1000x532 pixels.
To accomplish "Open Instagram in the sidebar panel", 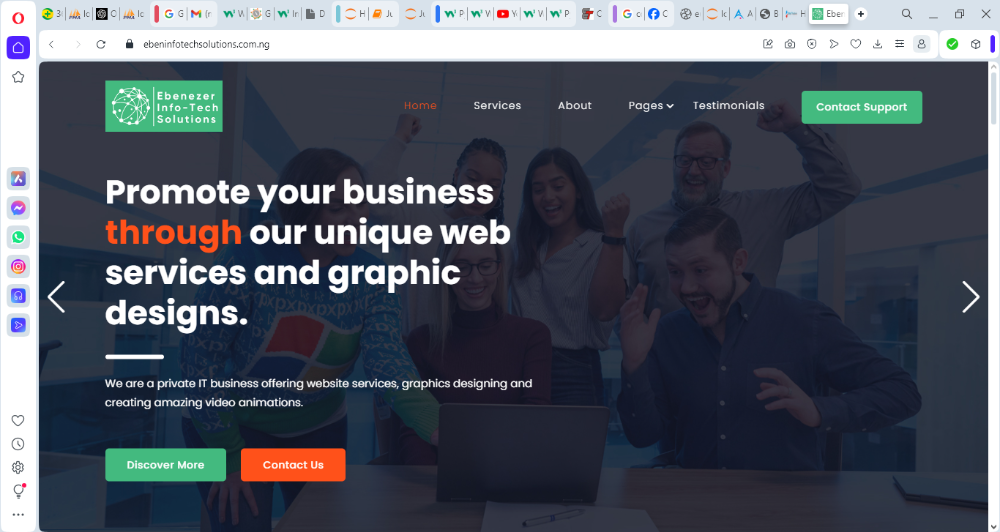I will coord(18,267).
